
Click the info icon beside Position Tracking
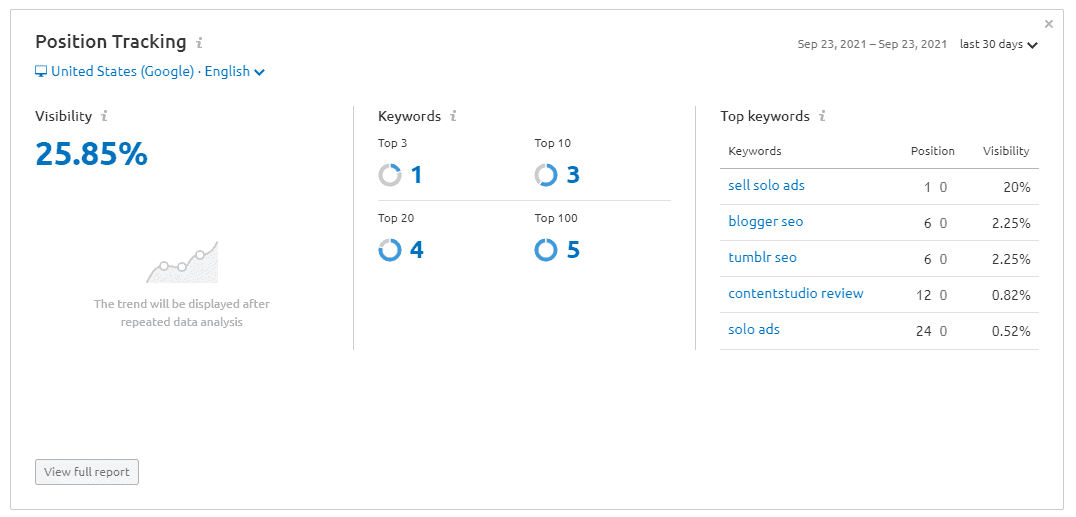pyautogui.click(x=199, y=43)
